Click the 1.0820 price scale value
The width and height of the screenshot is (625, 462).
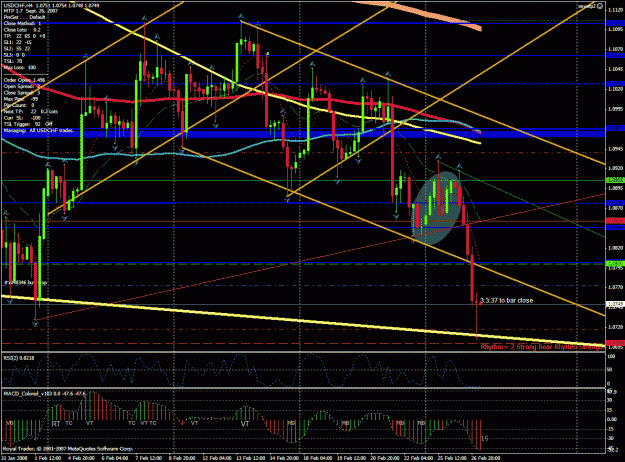coord(615,248)
